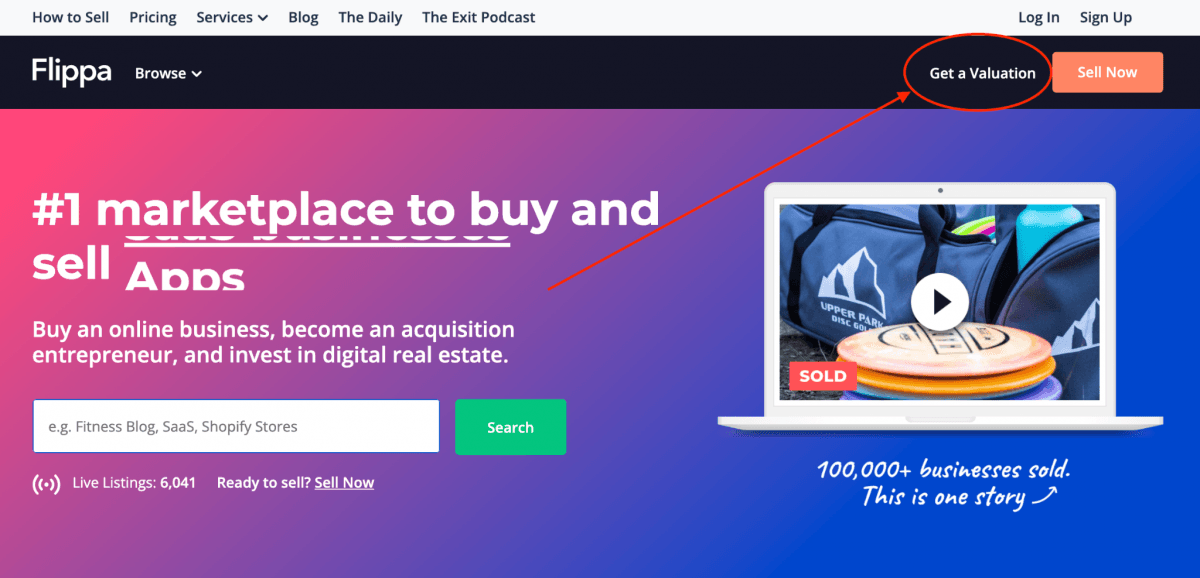Click the disc golf video thumbnail
The image size is (1200, 578).
click(939, 302)
